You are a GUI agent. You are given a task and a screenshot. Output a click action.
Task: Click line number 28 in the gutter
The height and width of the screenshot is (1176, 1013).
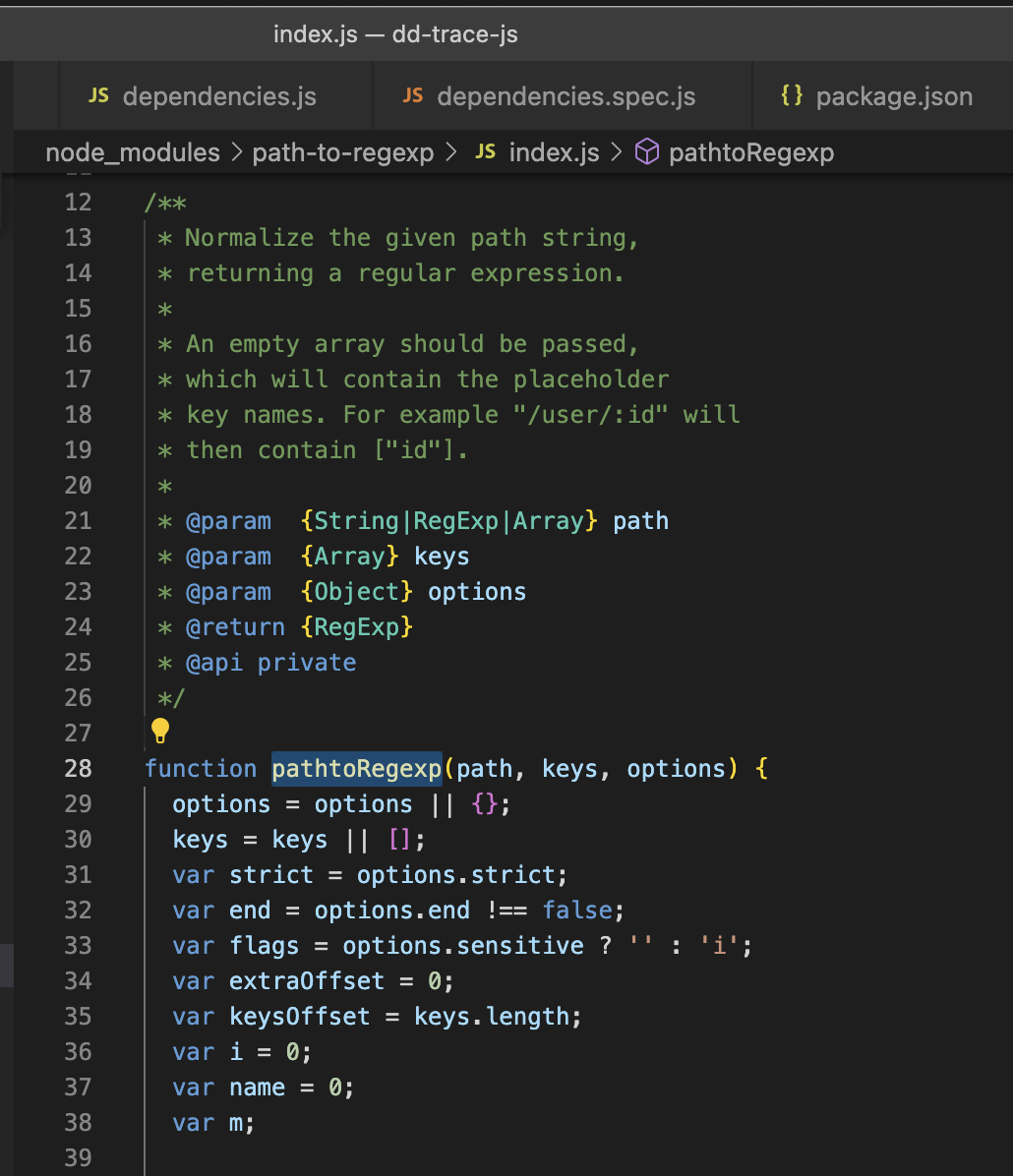78,768
